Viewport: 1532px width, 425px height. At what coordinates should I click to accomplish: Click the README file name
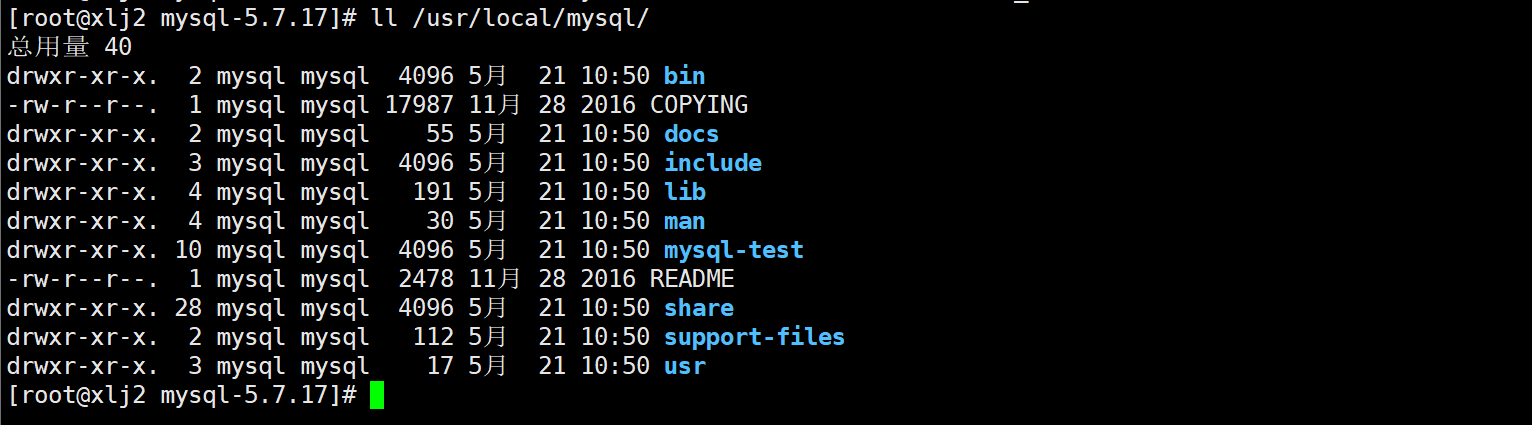point(692,279)
